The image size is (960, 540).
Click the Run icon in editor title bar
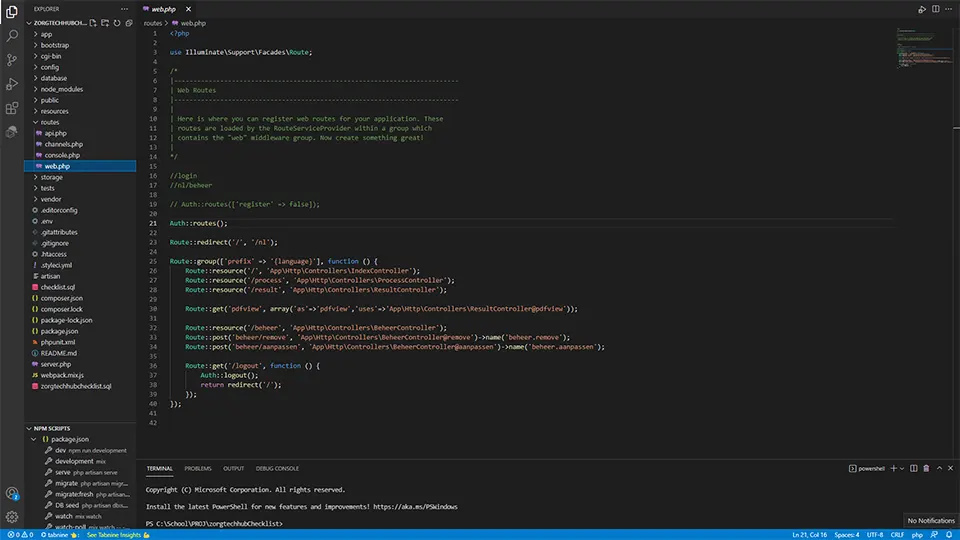point(921,9)
